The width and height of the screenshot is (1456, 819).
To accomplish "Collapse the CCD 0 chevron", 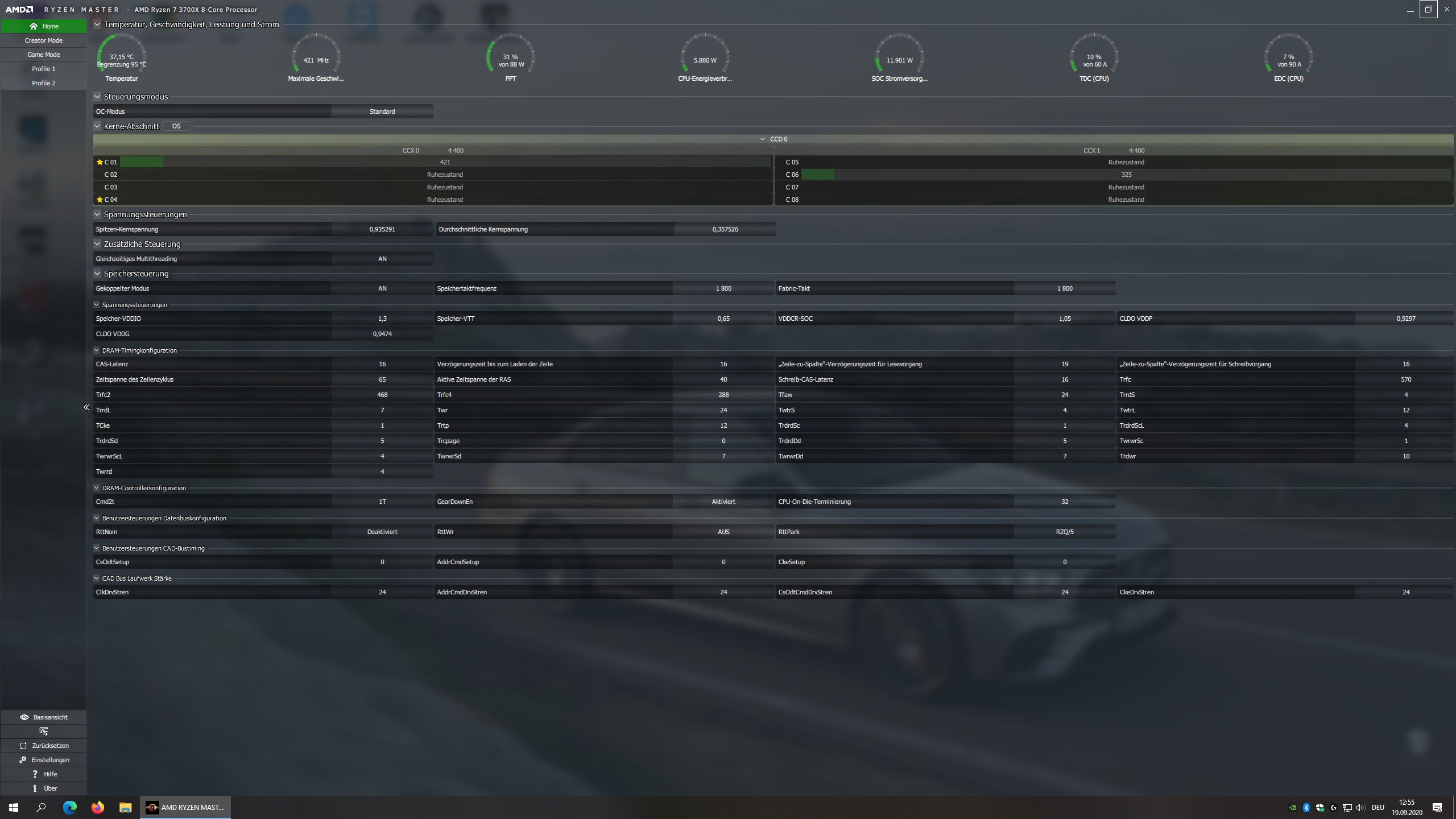I will pos(762,139).
